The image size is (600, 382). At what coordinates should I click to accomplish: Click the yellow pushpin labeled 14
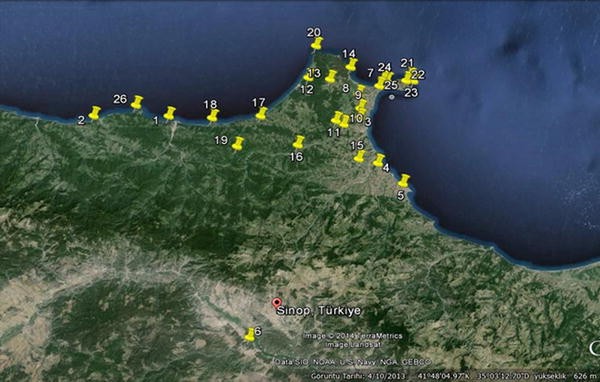coord(352,65)
